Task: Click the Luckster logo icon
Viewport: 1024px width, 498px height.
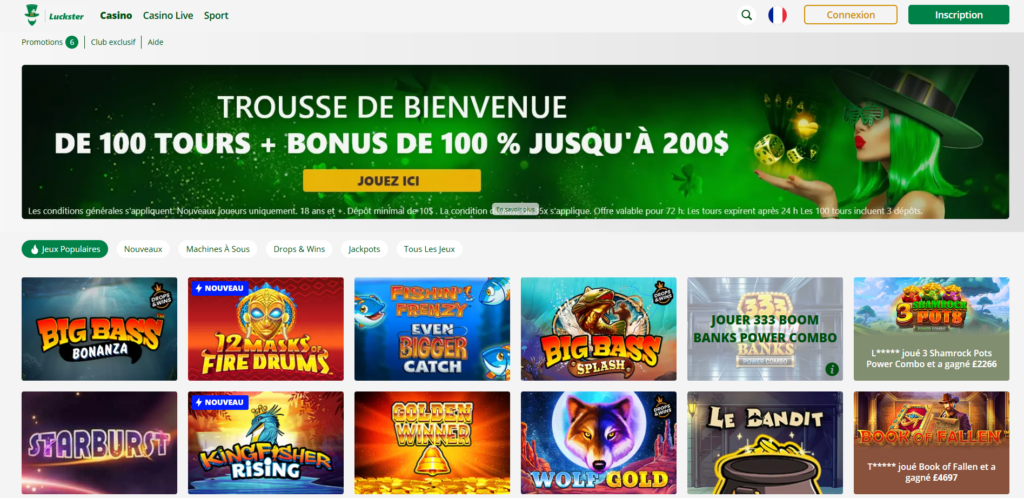Action: pyautogui.click(x=31, y=15)
